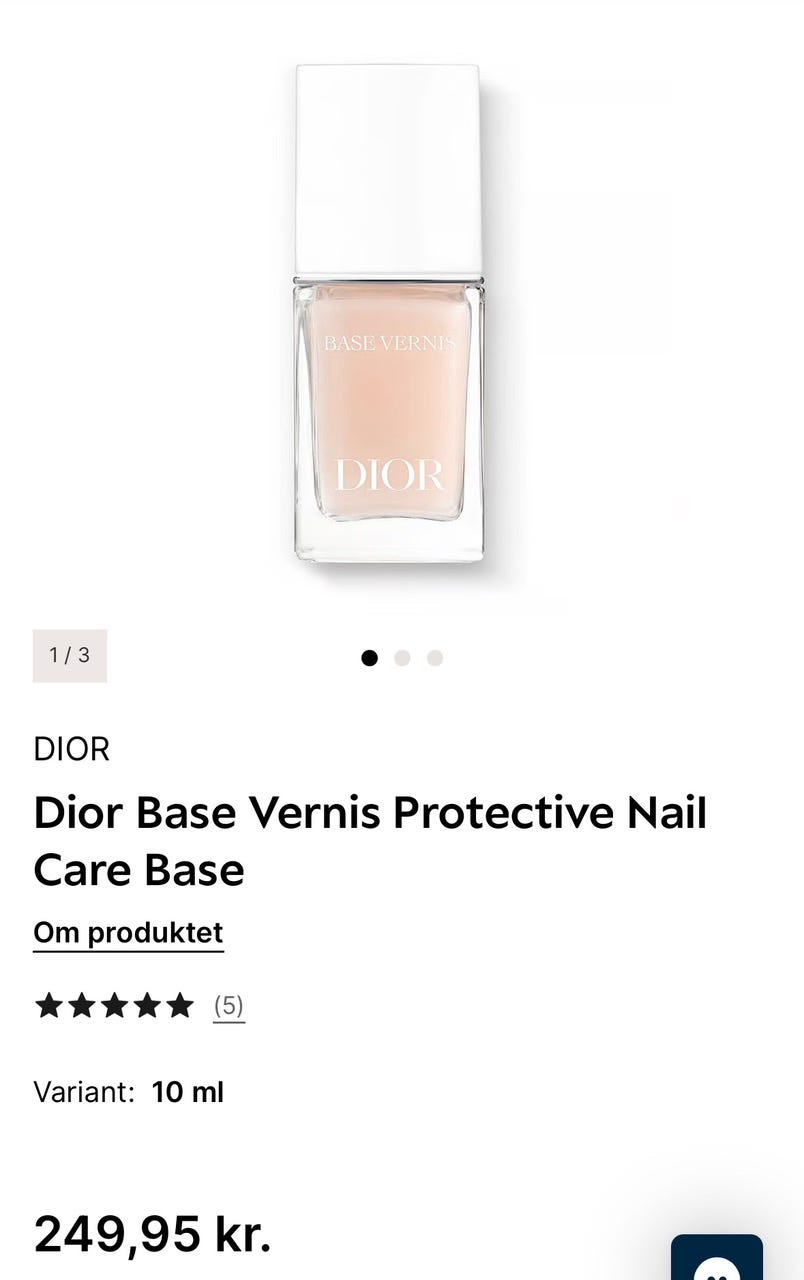Image resolution: width=804 pixels, height=1280 pixels.
Task: Select the active first carousel dot
Action: tap(370, 658)
